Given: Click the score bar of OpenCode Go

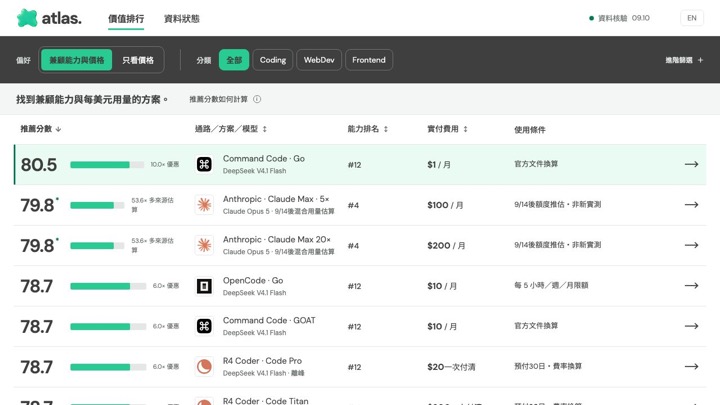Looking at the screenshot, I should coord(108,286).
